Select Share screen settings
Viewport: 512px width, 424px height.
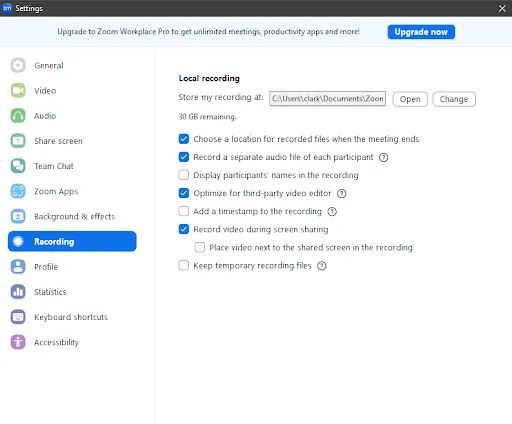[72, 141]
